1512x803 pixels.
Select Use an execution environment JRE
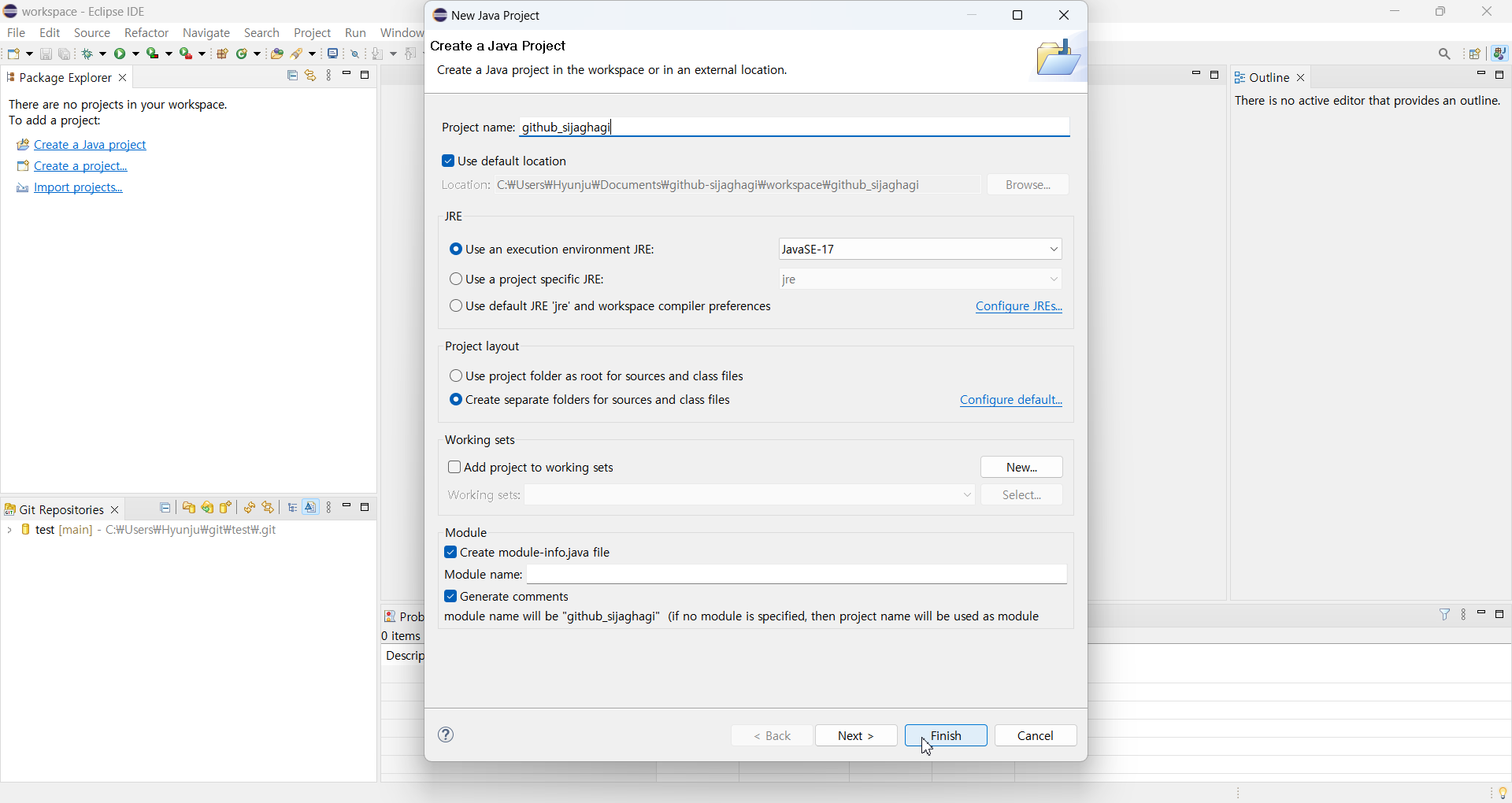pyautogui.click(x=456, y=250)
